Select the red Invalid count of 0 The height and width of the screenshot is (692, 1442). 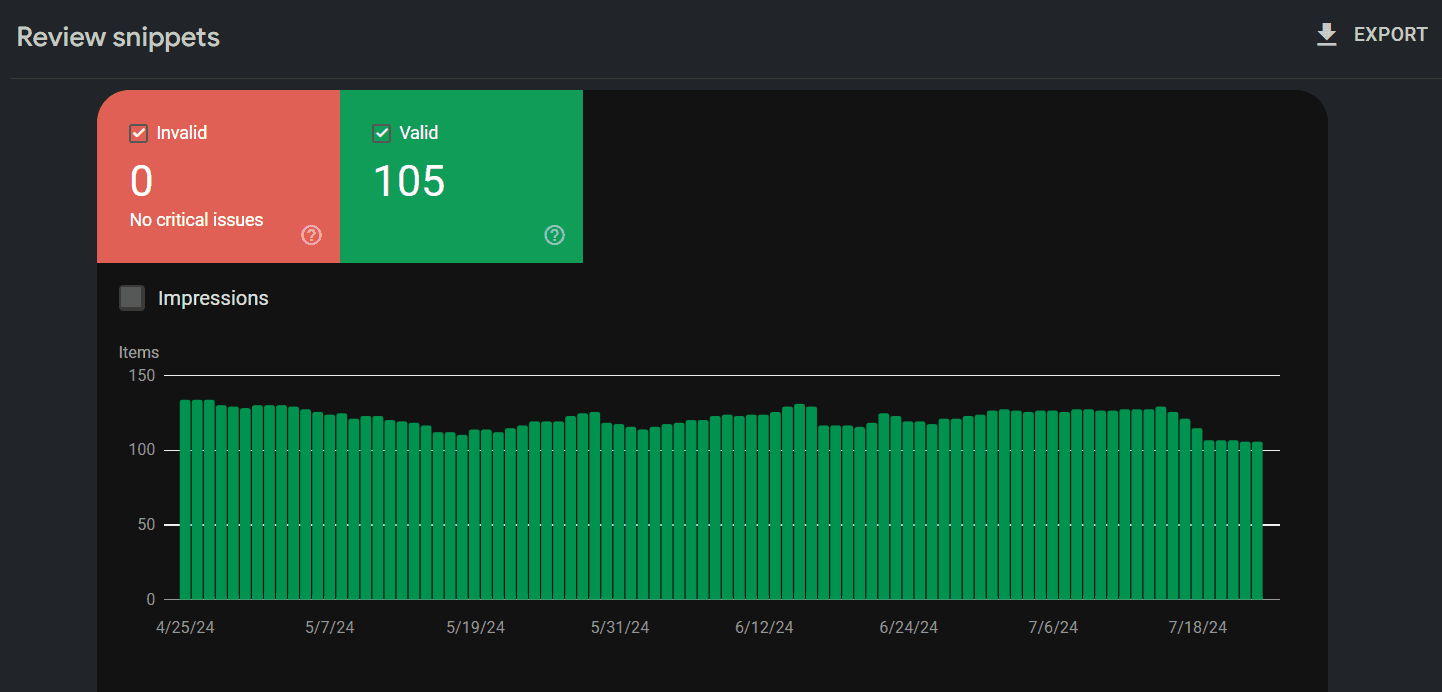[141, 181]
